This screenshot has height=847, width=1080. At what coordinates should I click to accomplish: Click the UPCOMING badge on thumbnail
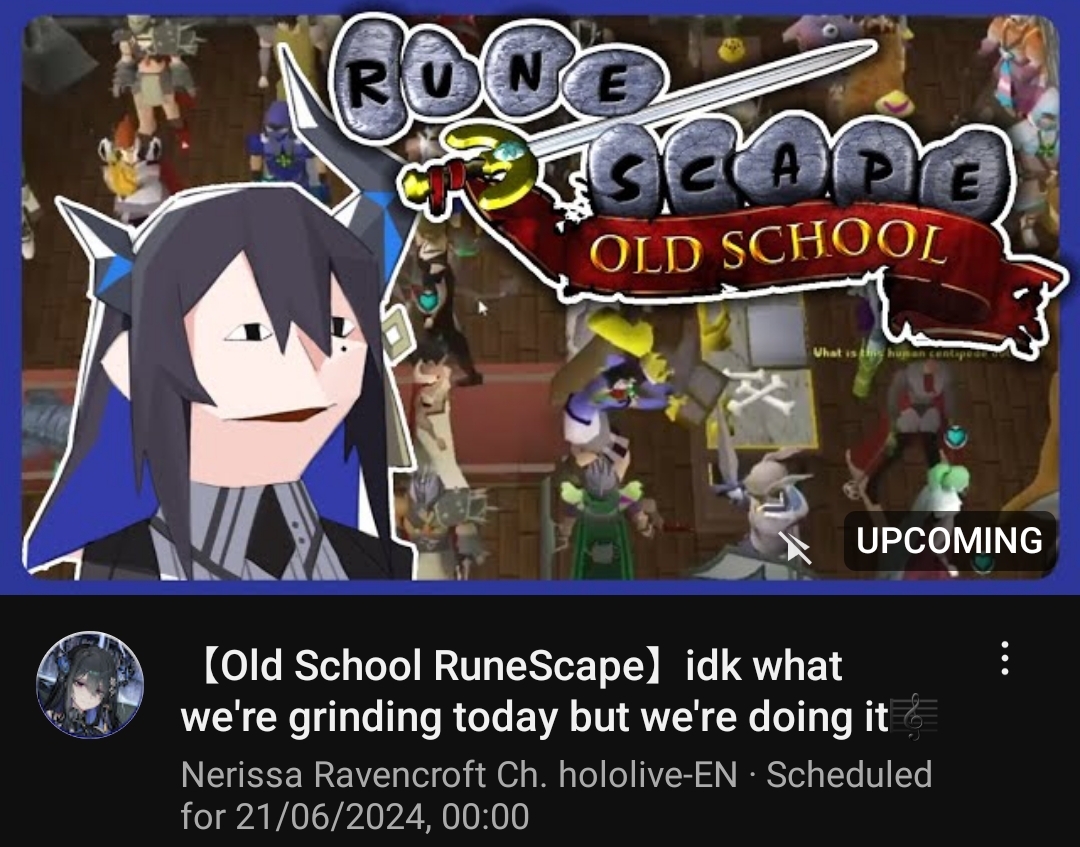(950, 541)
